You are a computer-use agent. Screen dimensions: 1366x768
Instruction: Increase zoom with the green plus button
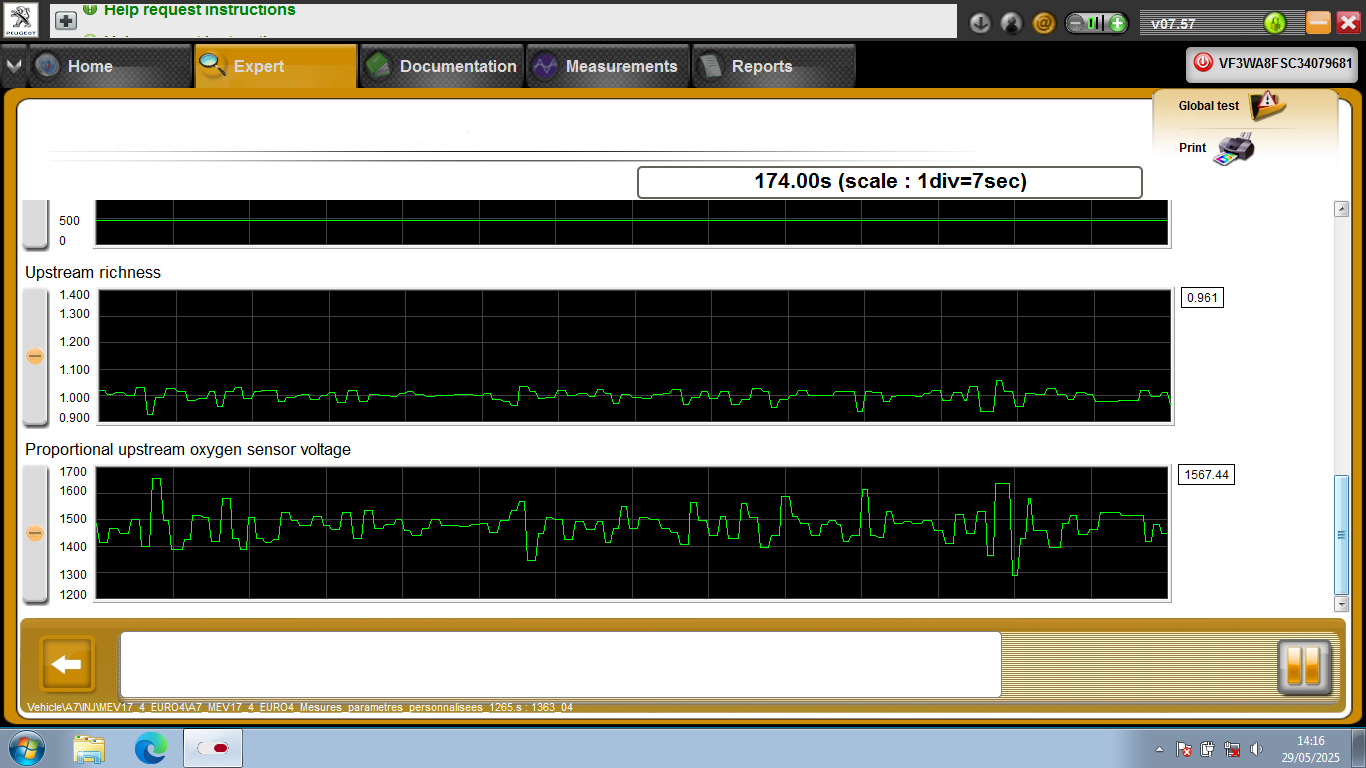tap(1117, 23)
